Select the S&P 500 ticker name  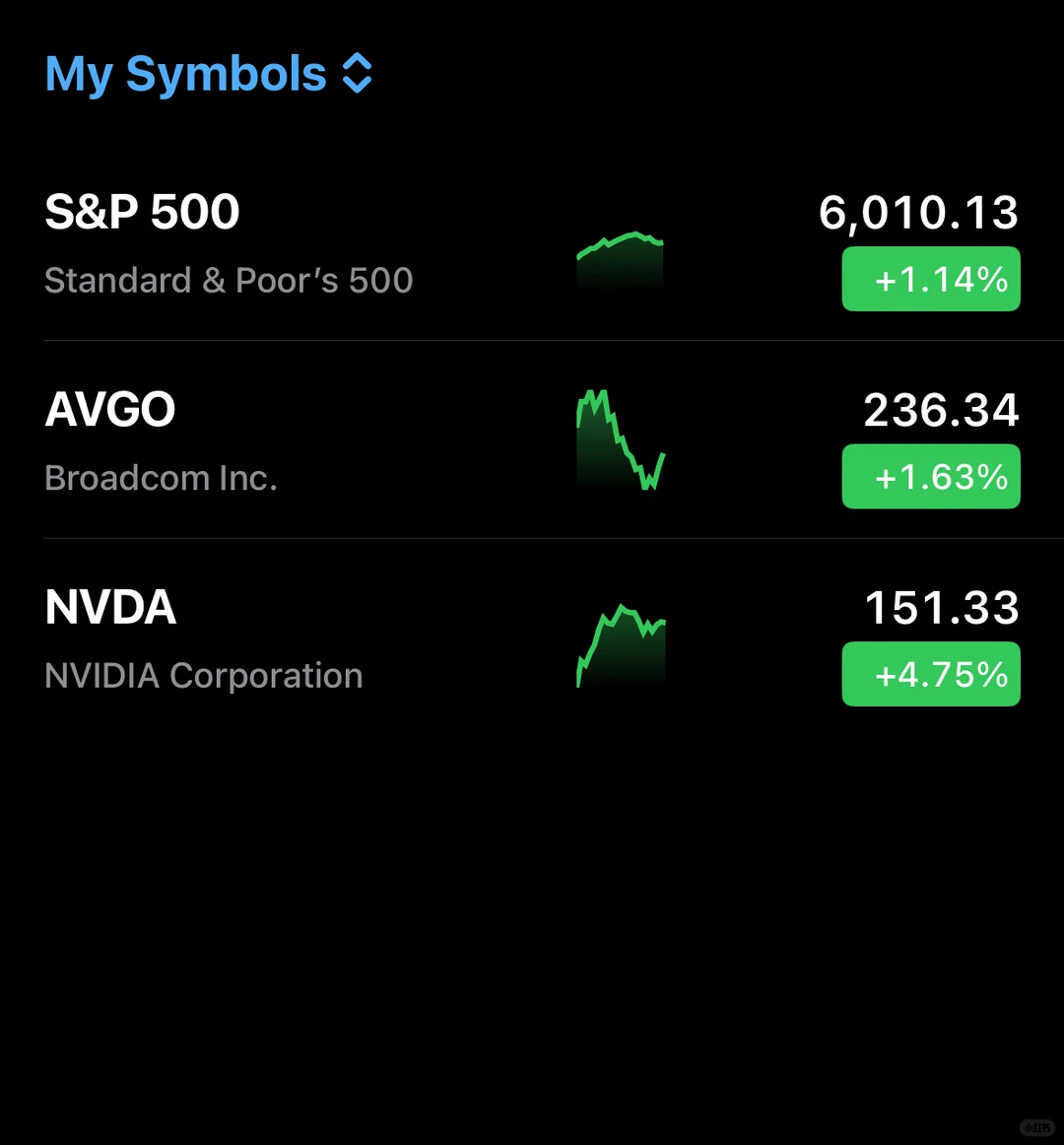pos(143,212)
